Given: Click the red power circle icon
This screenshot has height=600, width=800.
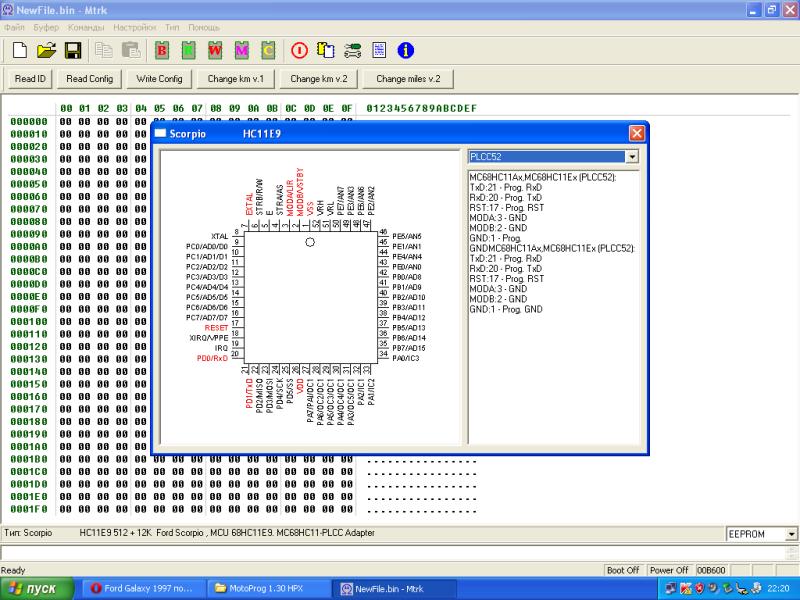Looking at the screenshot, I should click(299, 50).
